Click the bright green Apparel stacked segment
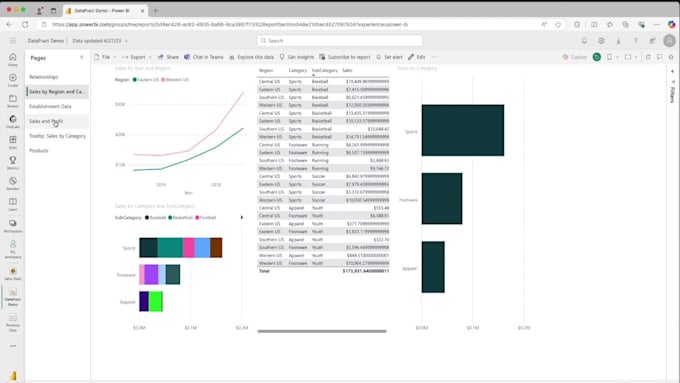Image resolution: width=680 pixels, height=383 pixels. coord(156,301)
